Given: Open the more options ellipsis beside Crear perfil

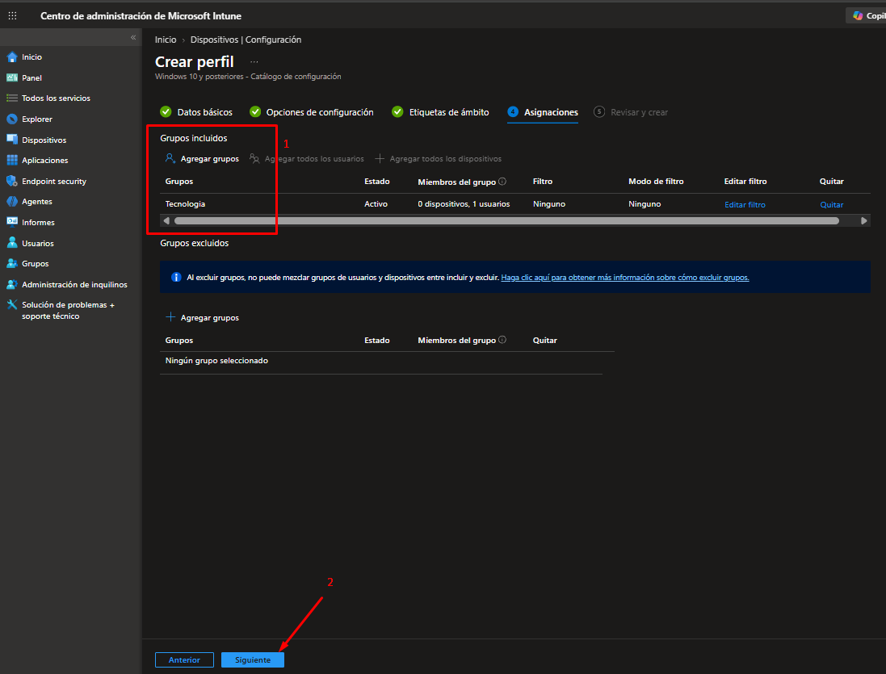Looking at the screenshot, I should (x=254, y=62).
